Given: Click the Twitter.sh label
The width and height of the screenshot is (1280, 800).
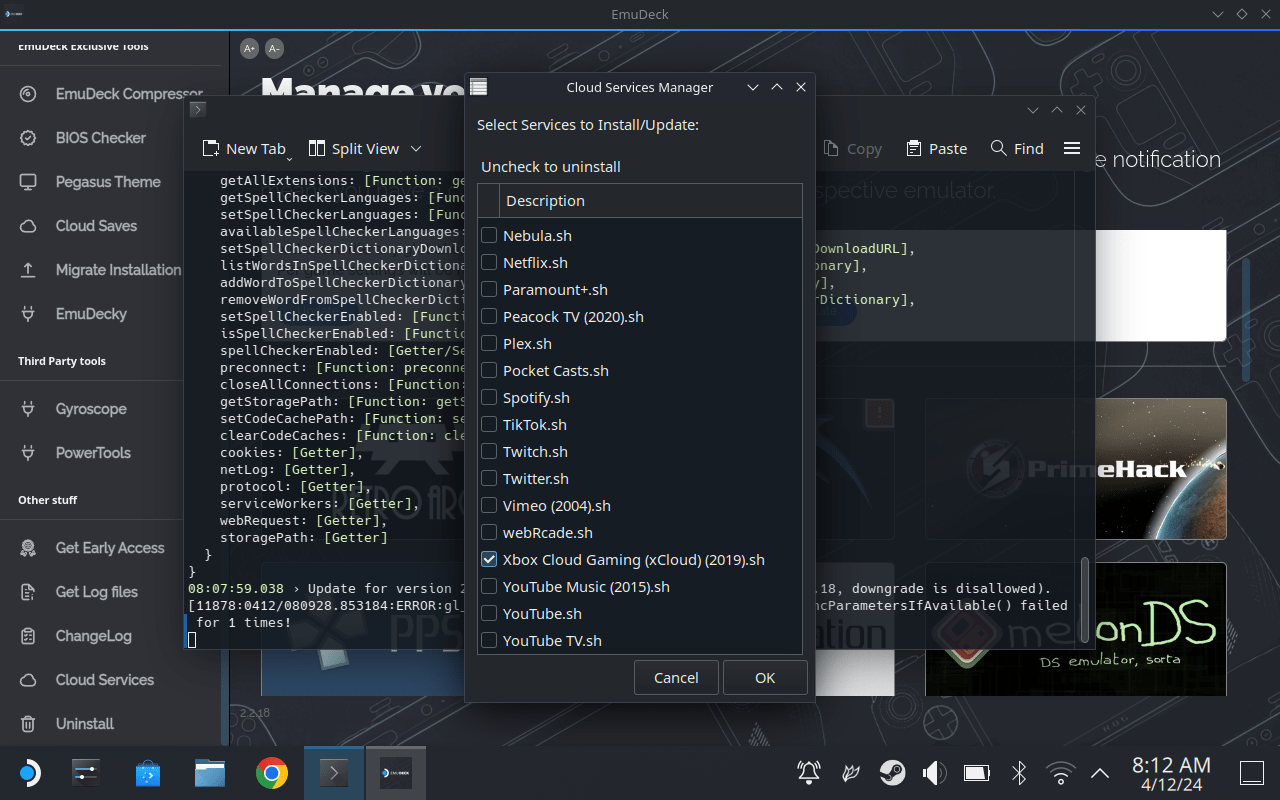Looking at the screenshot, I should (536, 478).
